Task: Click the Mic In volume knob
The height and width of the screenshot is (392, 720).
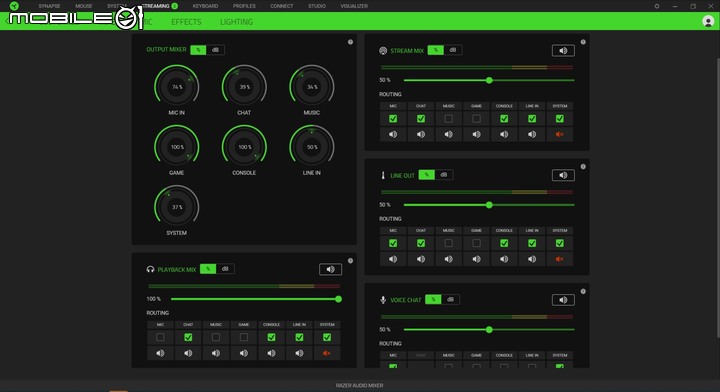Action: click(177, 87)
